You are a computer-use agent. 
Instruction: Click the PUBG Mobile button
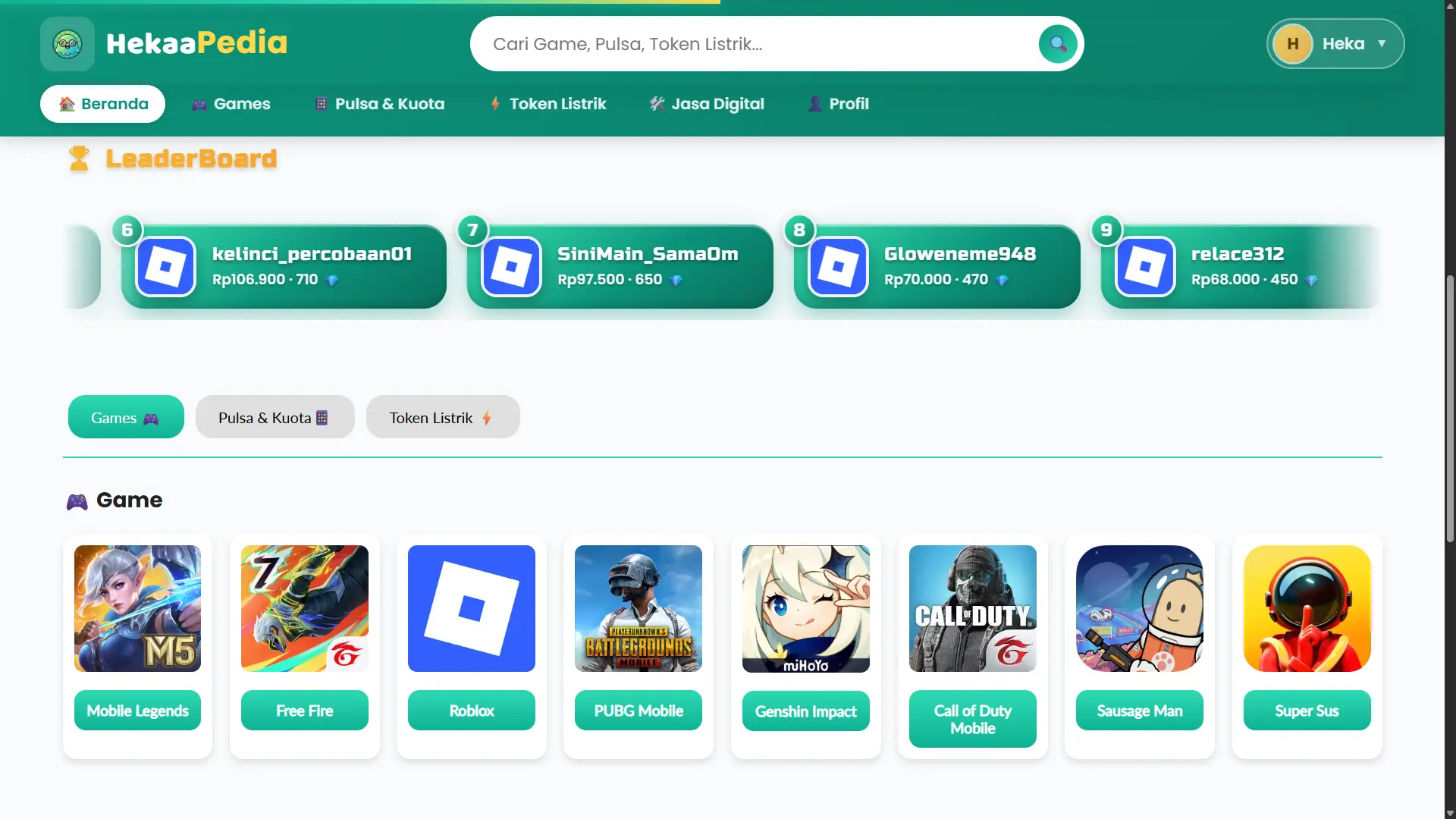tap(639, 711)
